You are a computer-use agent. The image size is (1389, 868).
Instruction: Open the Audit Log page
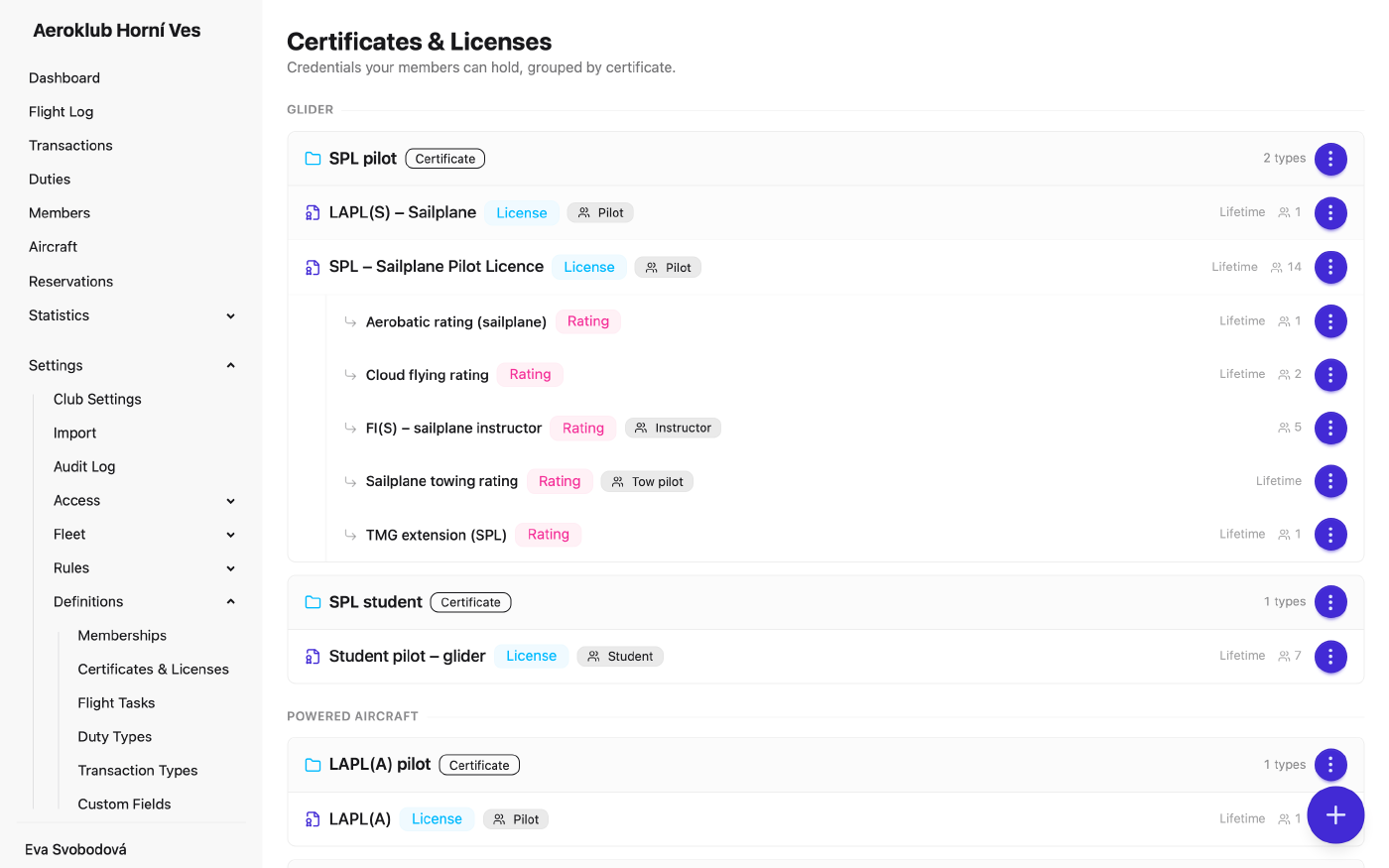84,467
